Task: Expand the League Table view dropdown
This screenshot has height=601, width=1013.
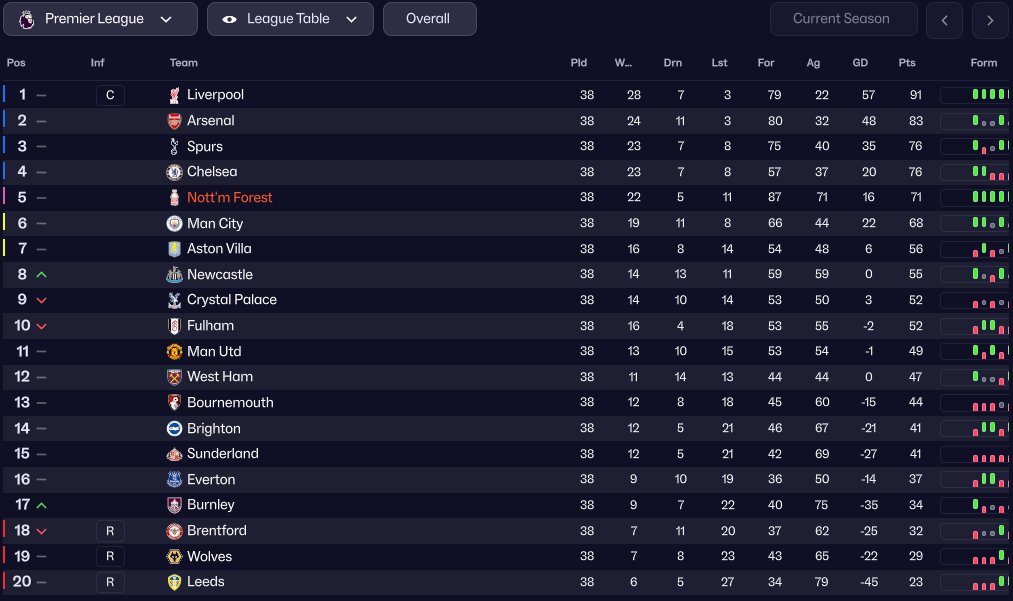Action: [290, 19]
